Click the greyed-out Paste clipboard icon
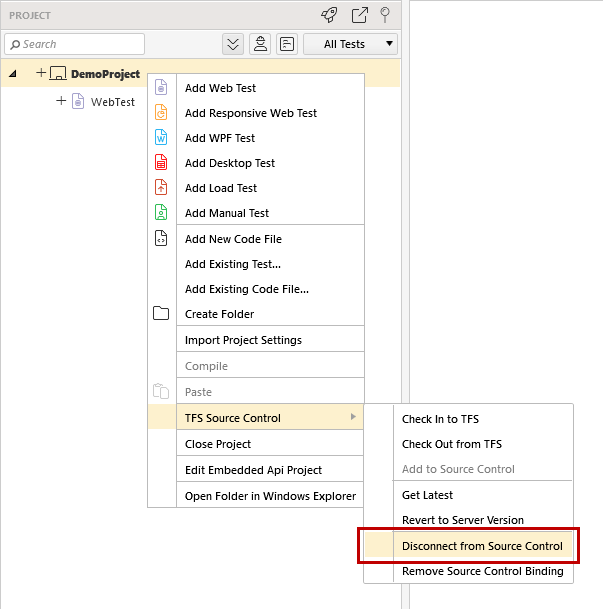The width and height of the screenshot is (603, 609). 161,391
